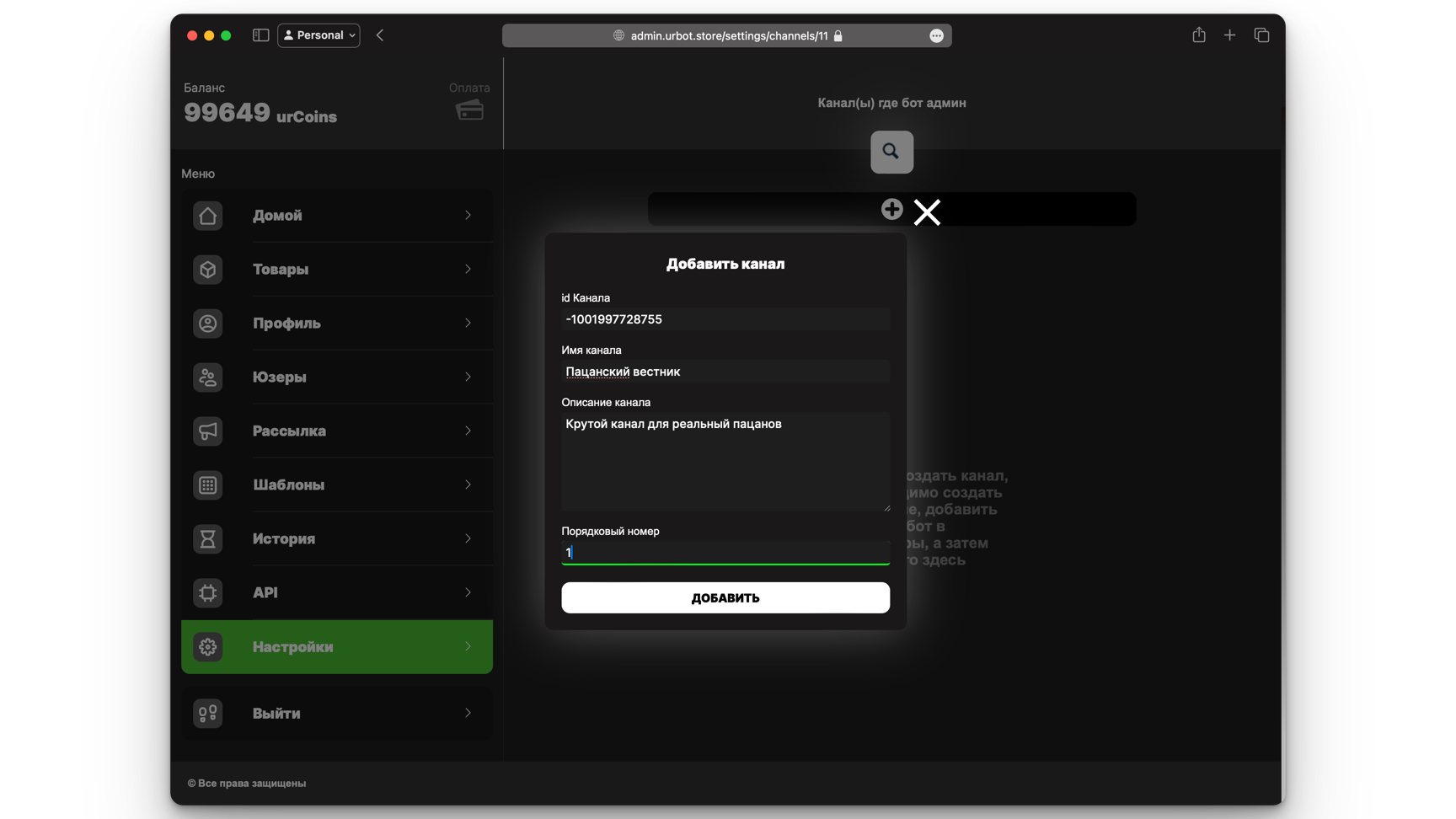Viewport: 1456px width, 819px height.
Task: Click the hourglass icon beside История
Action: (207, 539)
